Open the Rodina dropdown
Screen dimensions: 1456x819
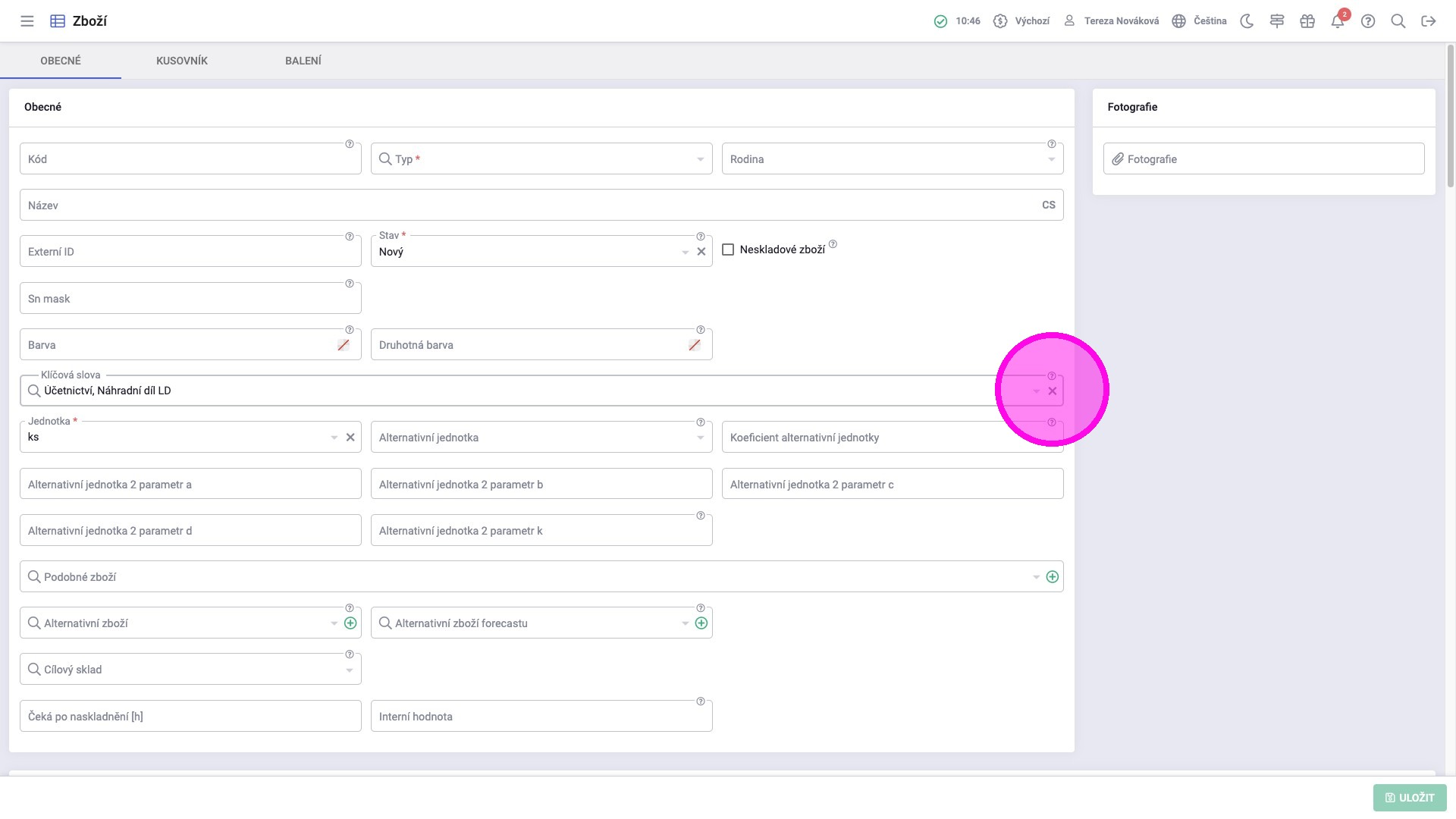pos(1051,159)
